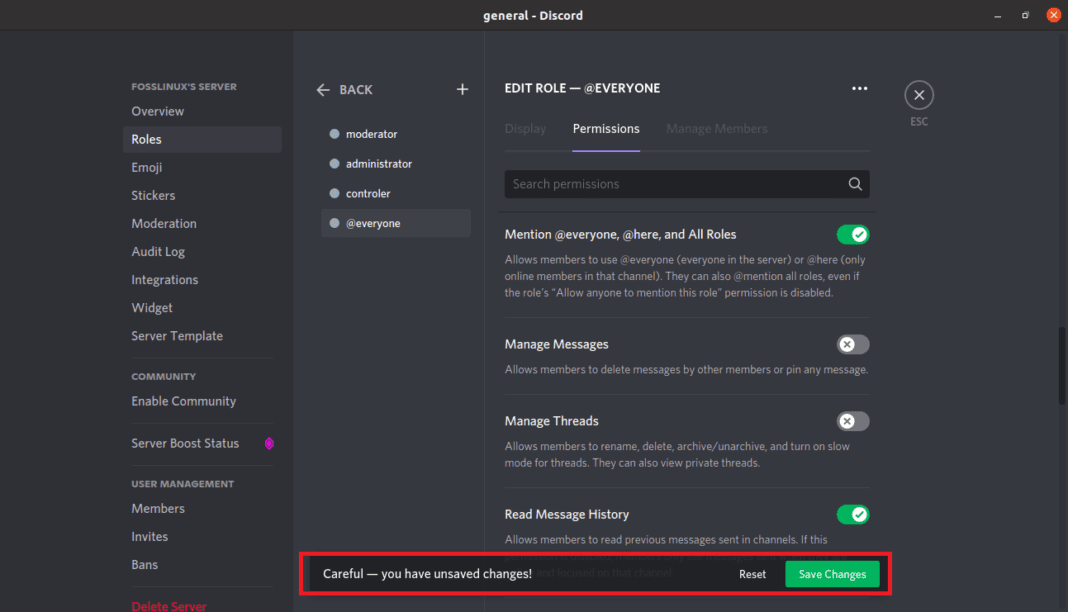
Task: Click the boost icon next to Server Boost Status
Action: (x=268, y=443)
